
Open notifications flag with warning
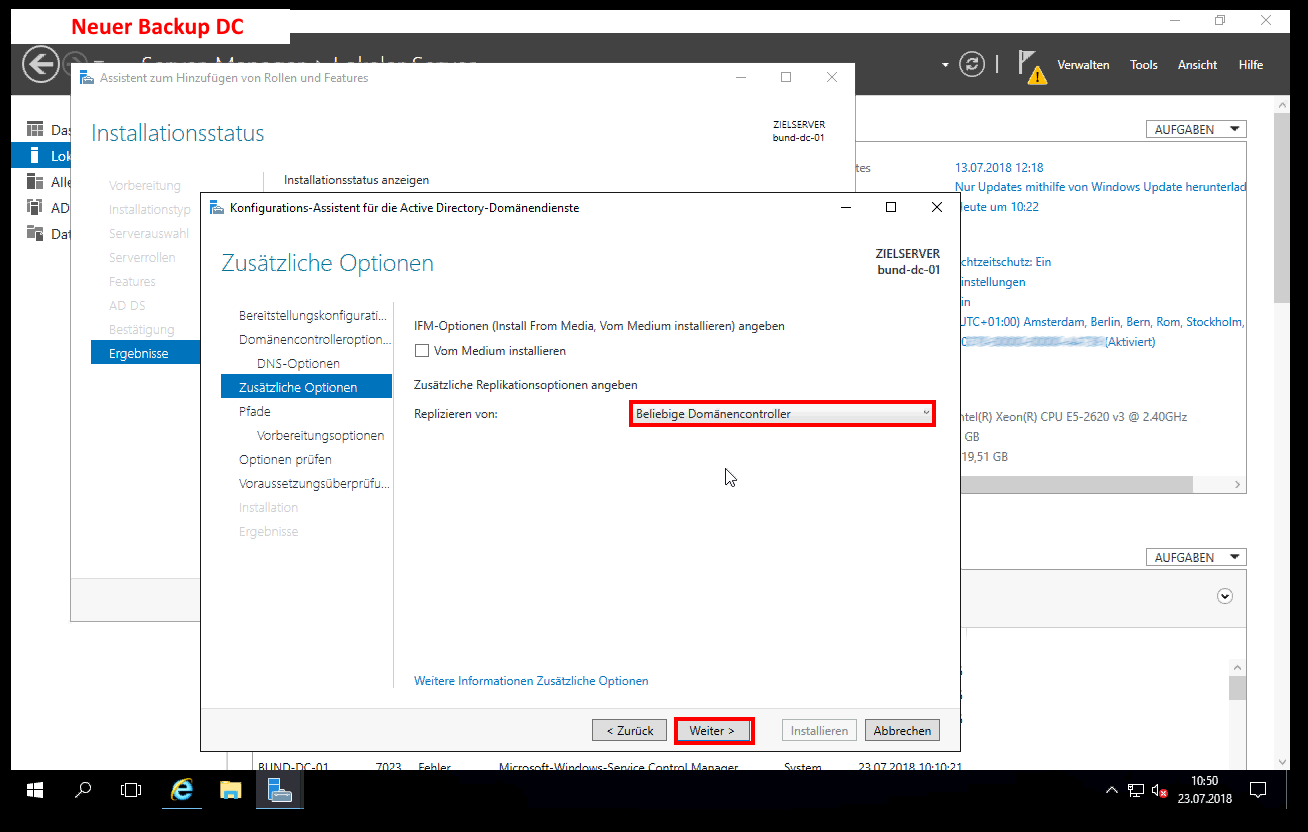click(x=1031, y=66)
